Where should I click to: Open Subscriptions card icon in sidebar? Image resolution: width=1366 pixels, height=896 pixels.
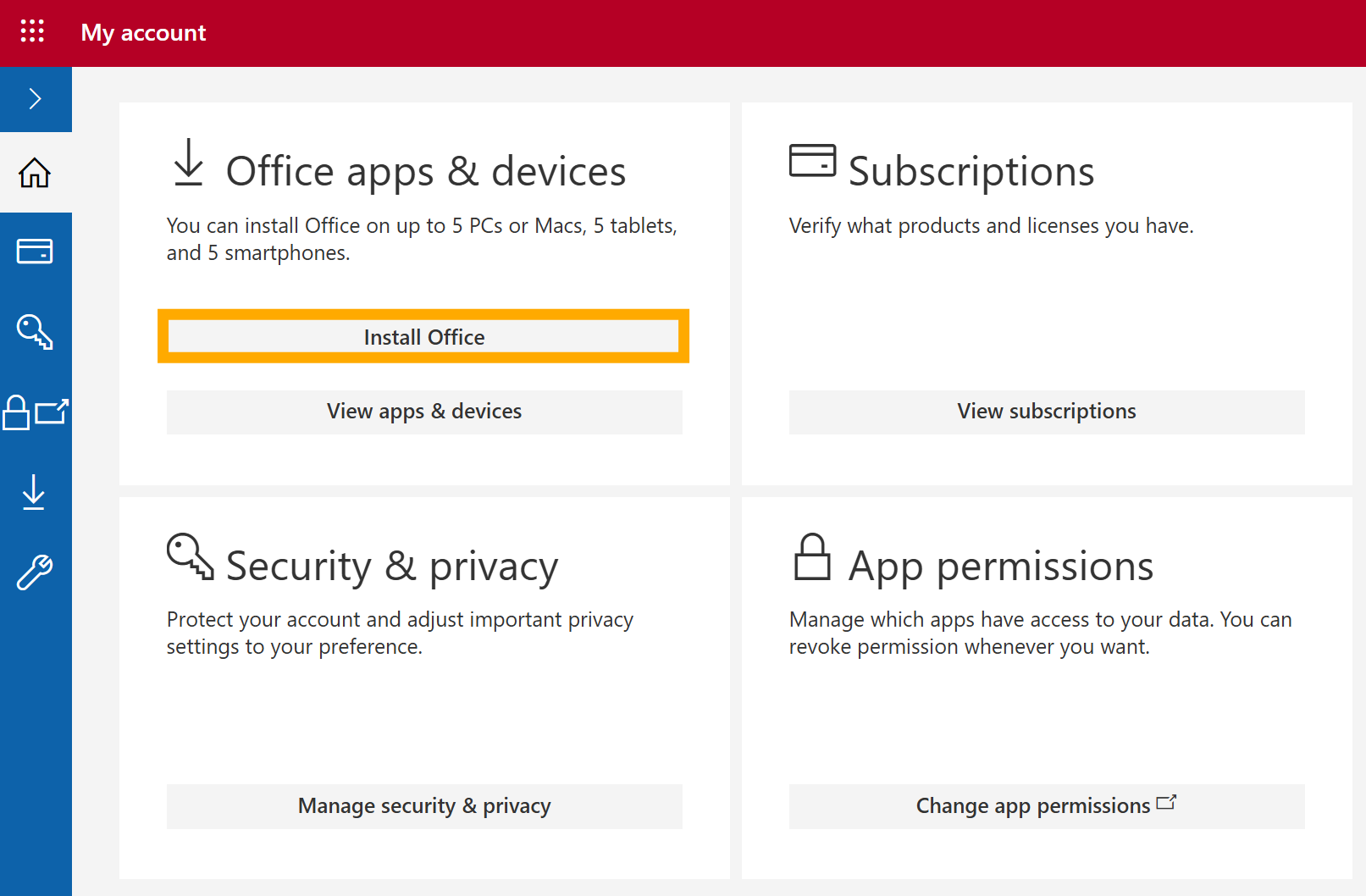tap(36, 252)
